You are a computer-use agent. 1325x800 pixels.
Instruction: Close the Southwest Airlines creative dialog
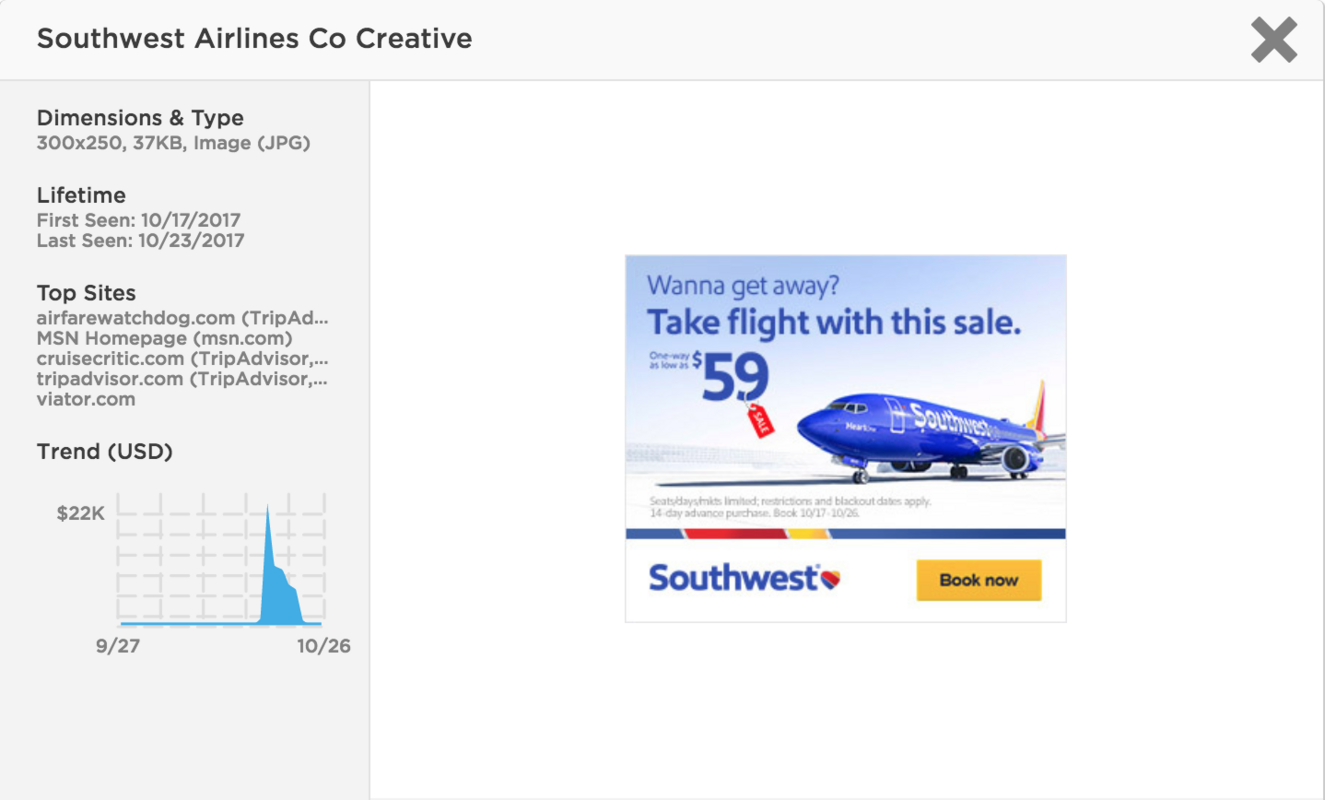click(1273, 42)
